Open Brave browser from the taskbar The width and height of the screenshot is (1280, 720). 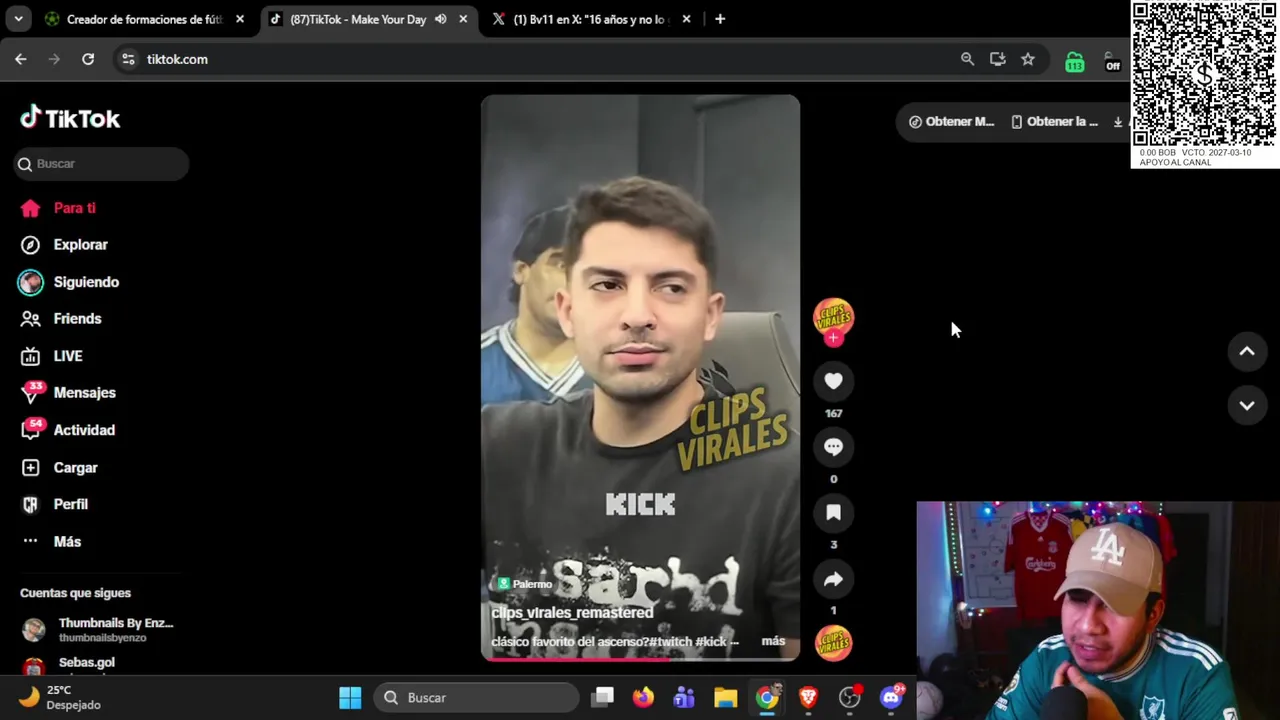[808, 698]
